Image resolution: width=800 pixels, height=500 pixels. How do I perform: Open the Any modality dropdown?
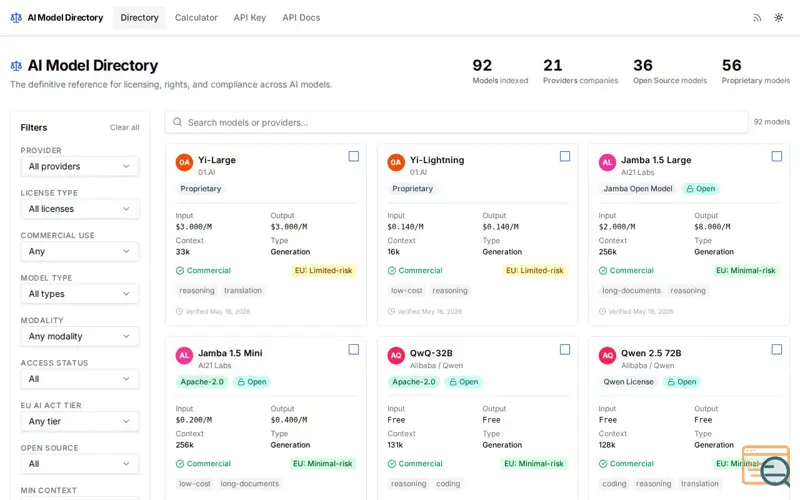coord(80,337)
